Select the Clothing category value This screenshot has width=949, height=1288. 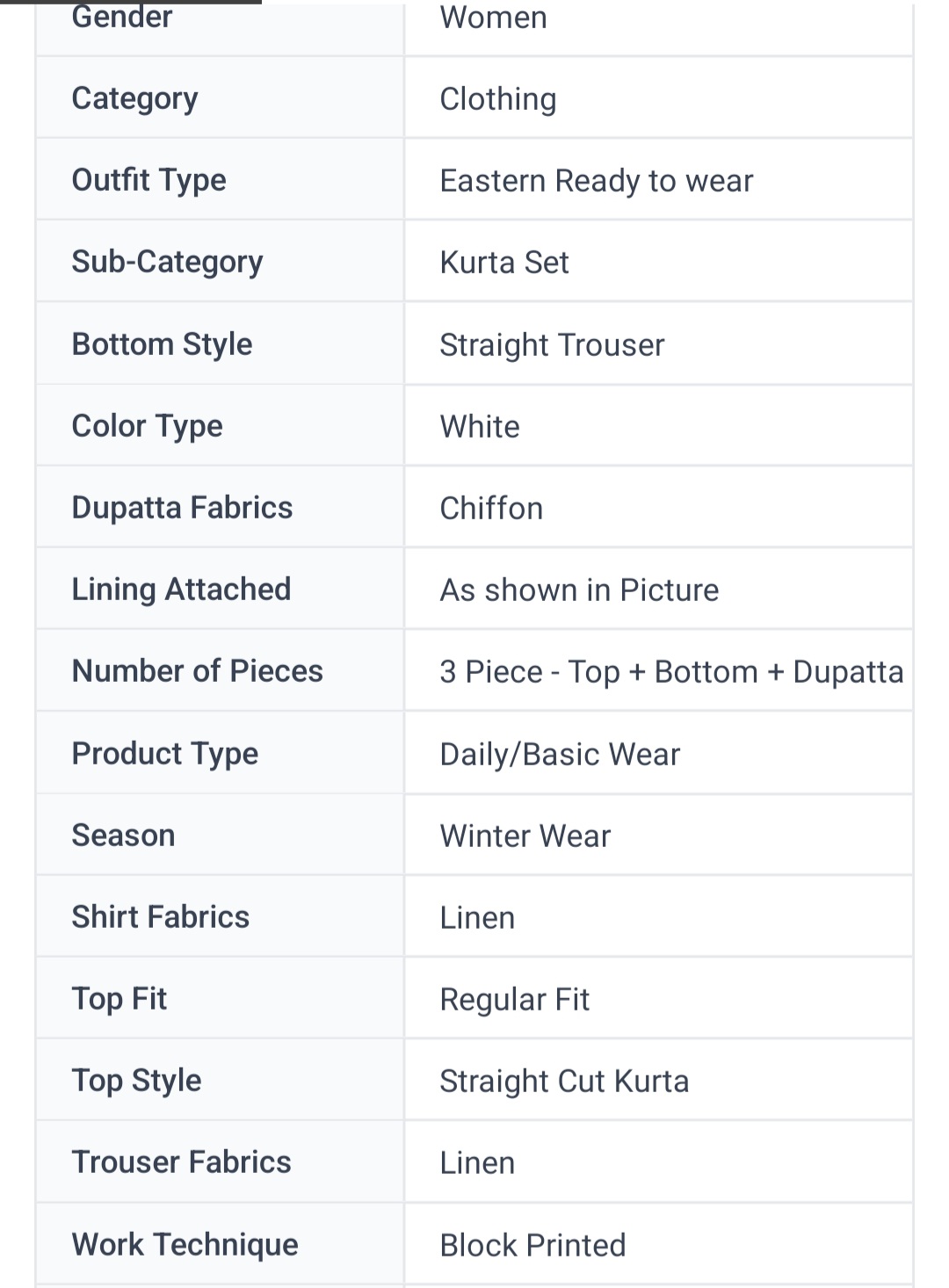point(497,99)
